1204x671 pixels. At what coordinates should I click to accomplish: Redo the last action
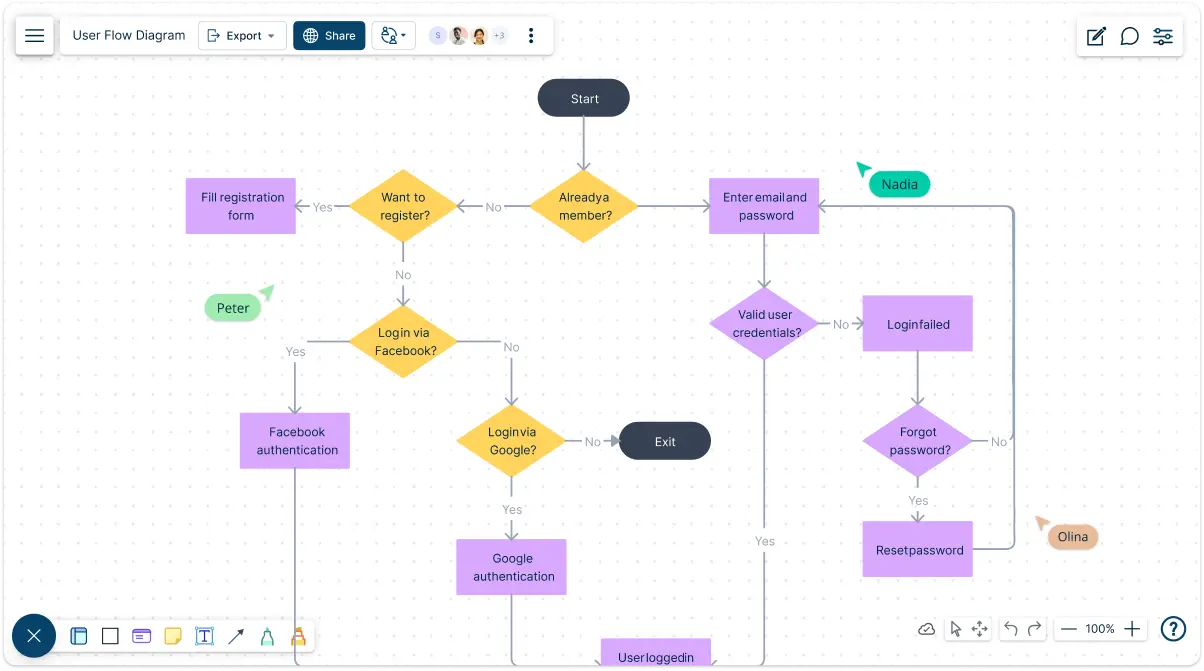(x=1035, y=629)
